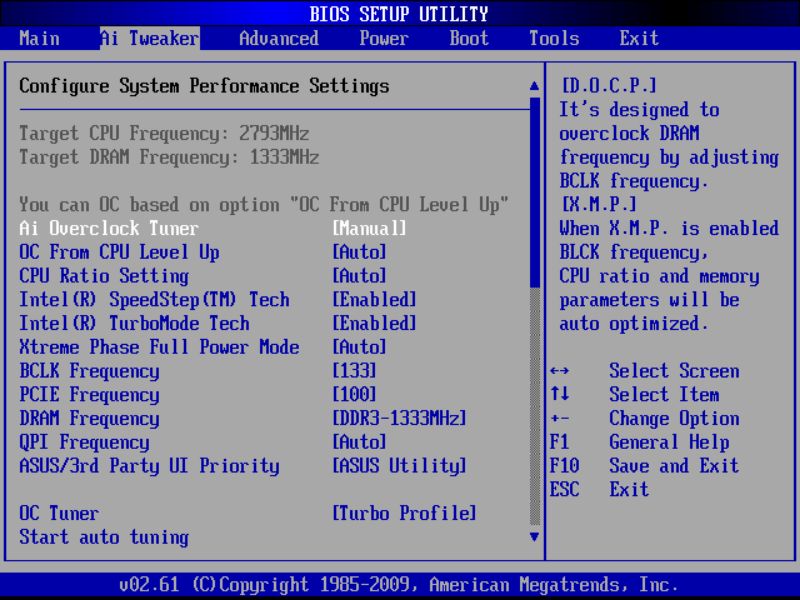Select CPU Ratio Setting option
Viewport: 800px width, 600px height.
[104, 276]
